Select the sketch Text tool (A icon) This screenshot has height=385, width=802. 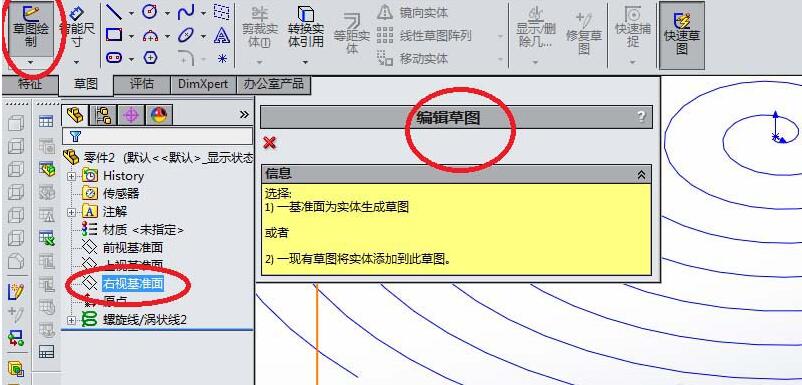click(221, 35)
